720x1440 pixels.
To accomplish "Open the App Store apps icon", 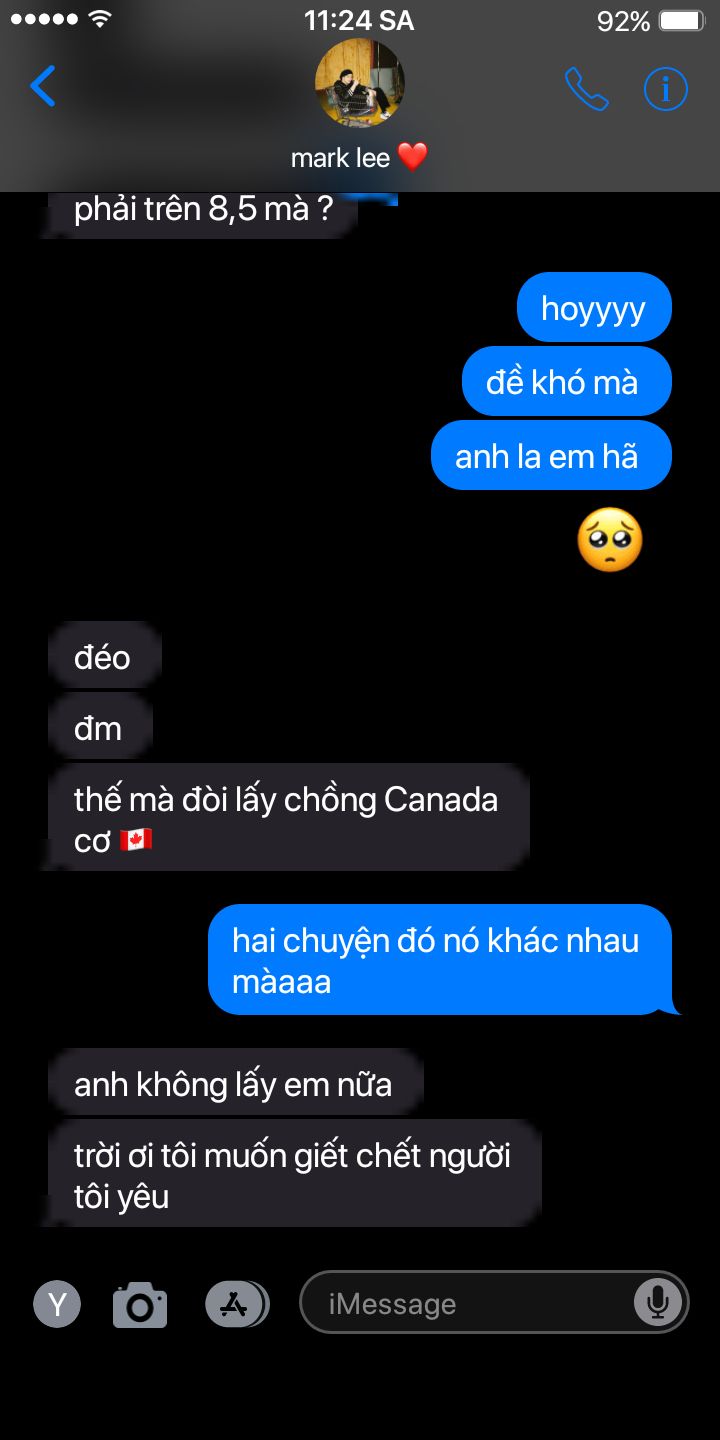I will pos(237,1304).
